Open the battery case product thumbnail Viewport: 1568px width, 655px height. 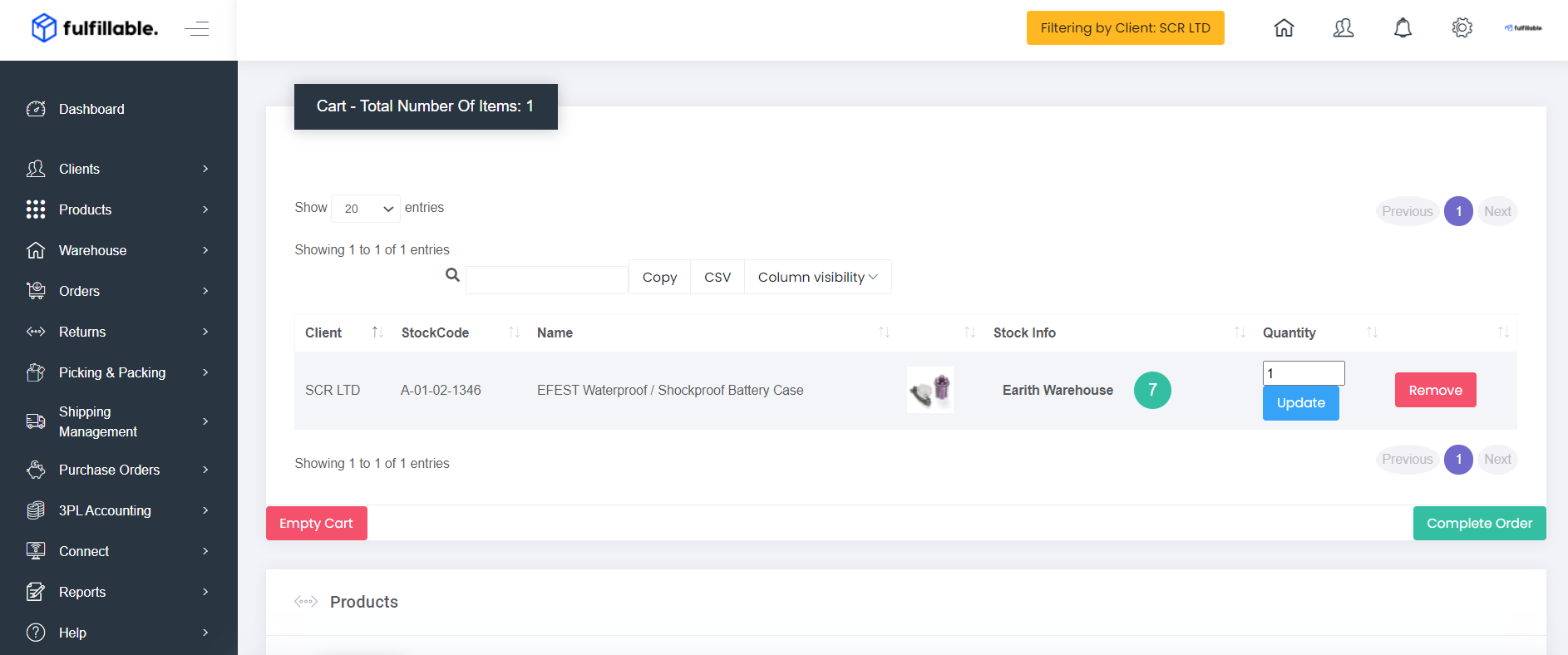pos(930,390)
